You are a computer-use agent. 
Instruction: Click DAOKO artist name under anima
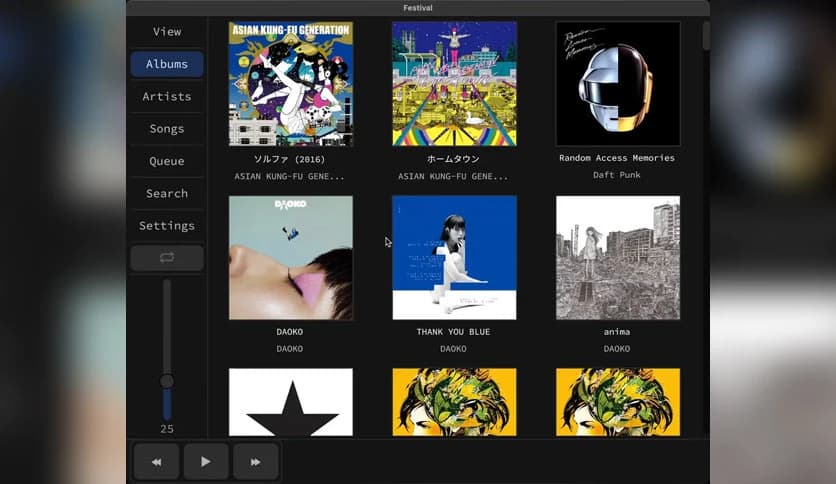[x=617, y=349]
